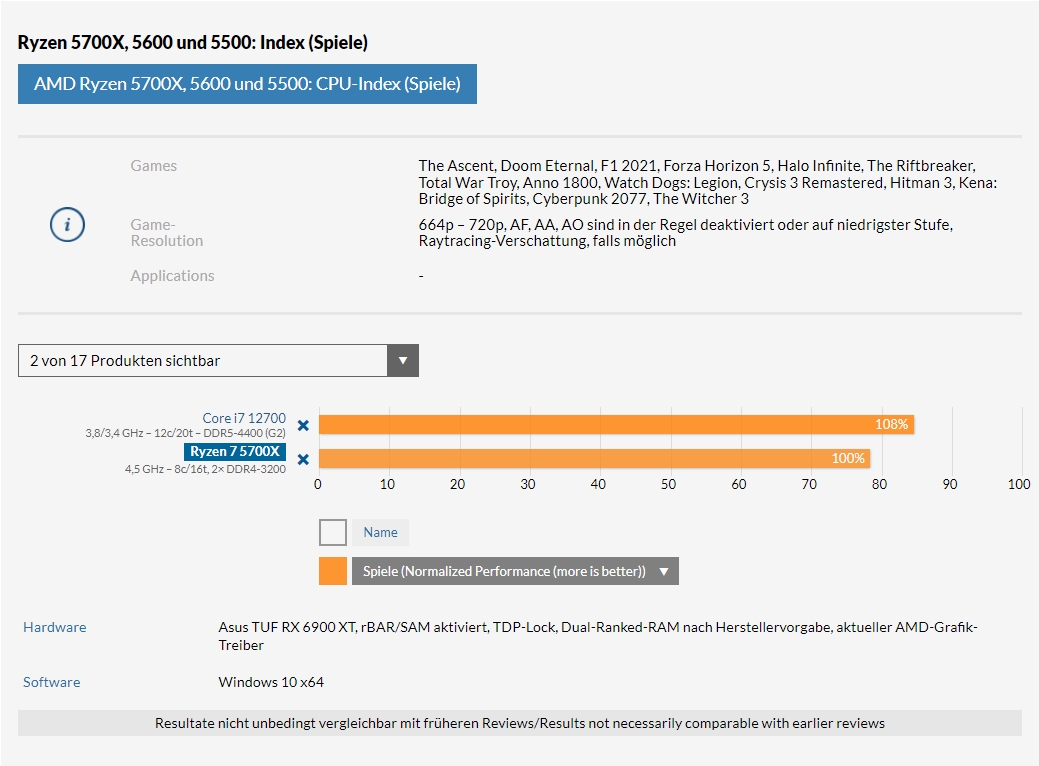Viewport: 1039px width, 766px height.
Task: Click the games list starting 'The Ascent, Doom Eternal'
Action: tap(708, 182)
